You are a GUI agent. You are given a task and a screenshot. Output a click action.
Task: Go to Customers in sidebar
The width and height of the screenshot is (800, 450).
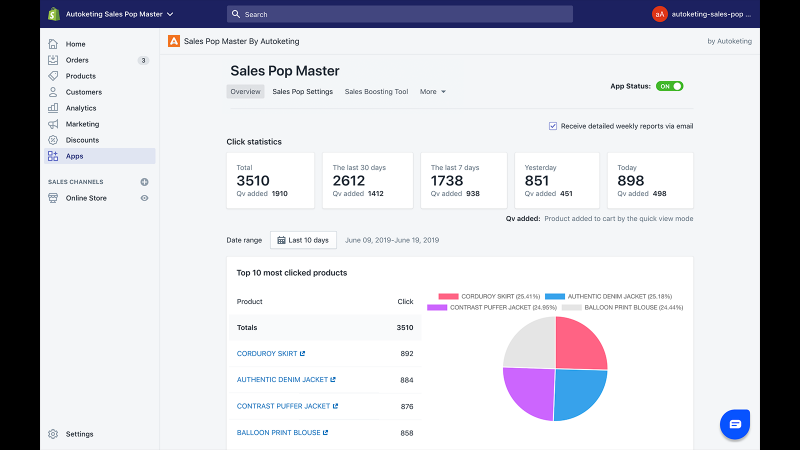pos(84,92)
